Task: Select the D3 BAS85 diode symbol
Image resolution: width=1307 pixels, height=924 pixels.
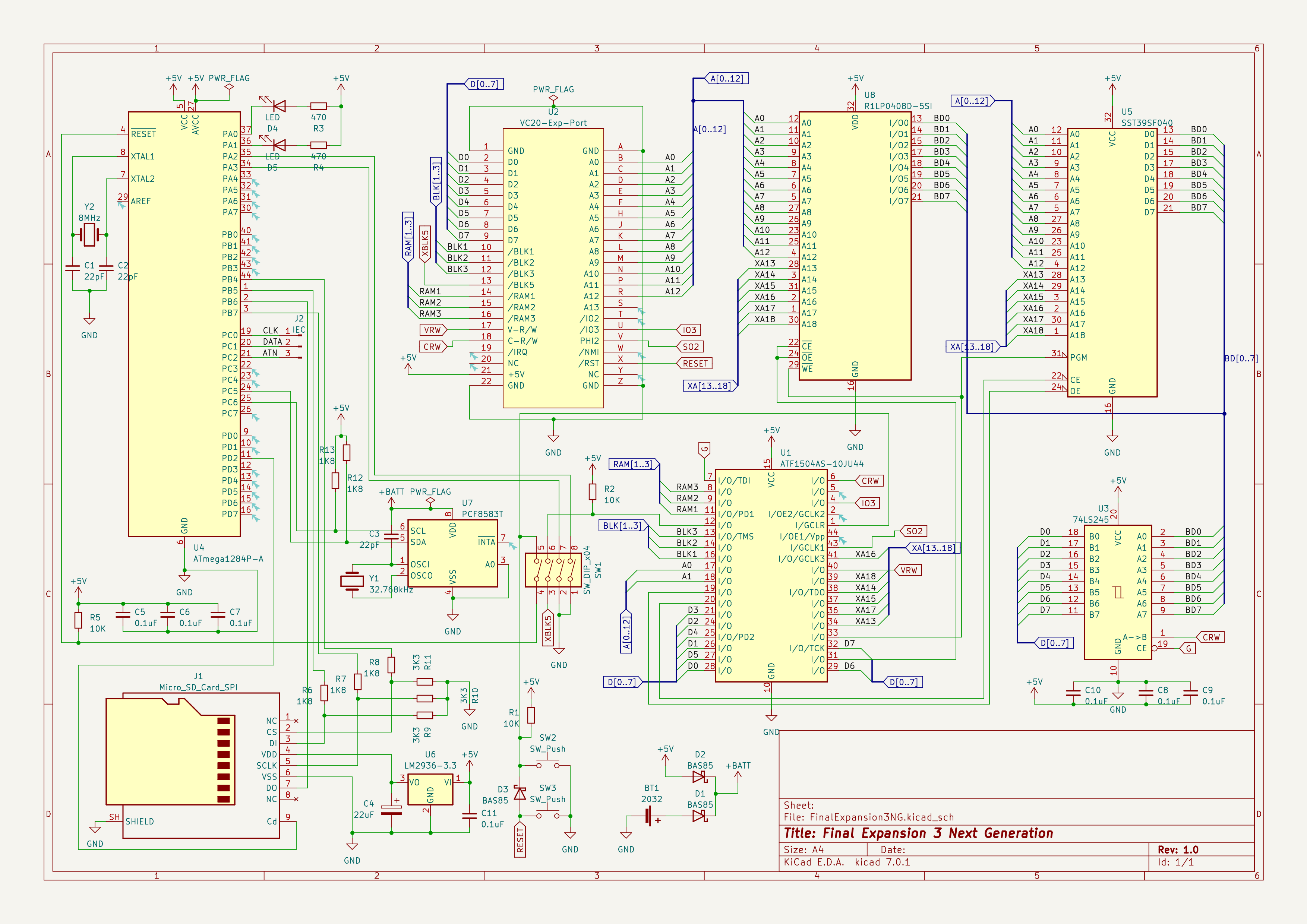Action: (520, 792)
